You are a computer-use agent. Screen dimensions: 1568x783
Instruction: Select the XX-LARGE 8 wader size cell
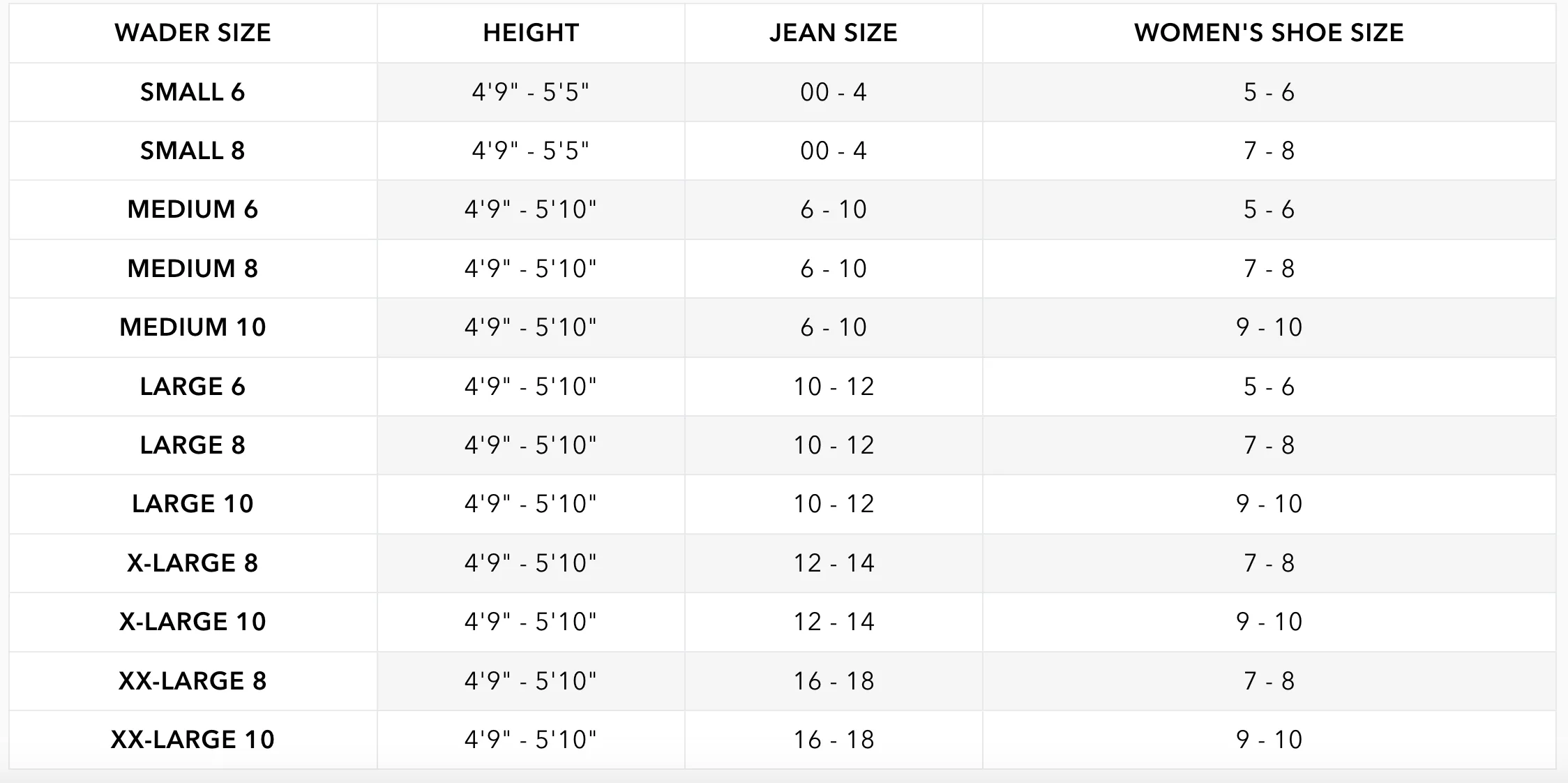coord(193,681)
